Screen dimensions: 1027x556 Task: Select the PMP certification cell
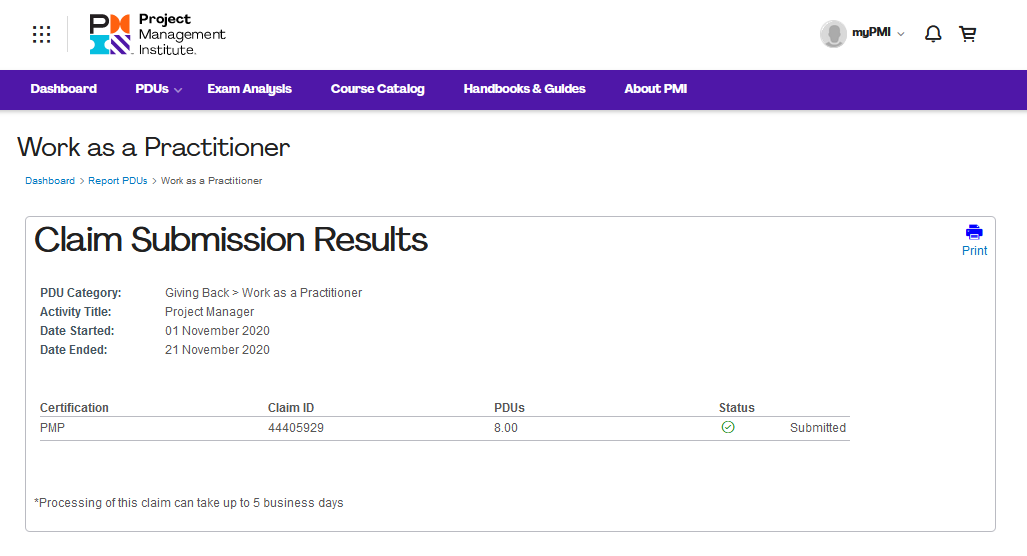click(x=52, y=428)
